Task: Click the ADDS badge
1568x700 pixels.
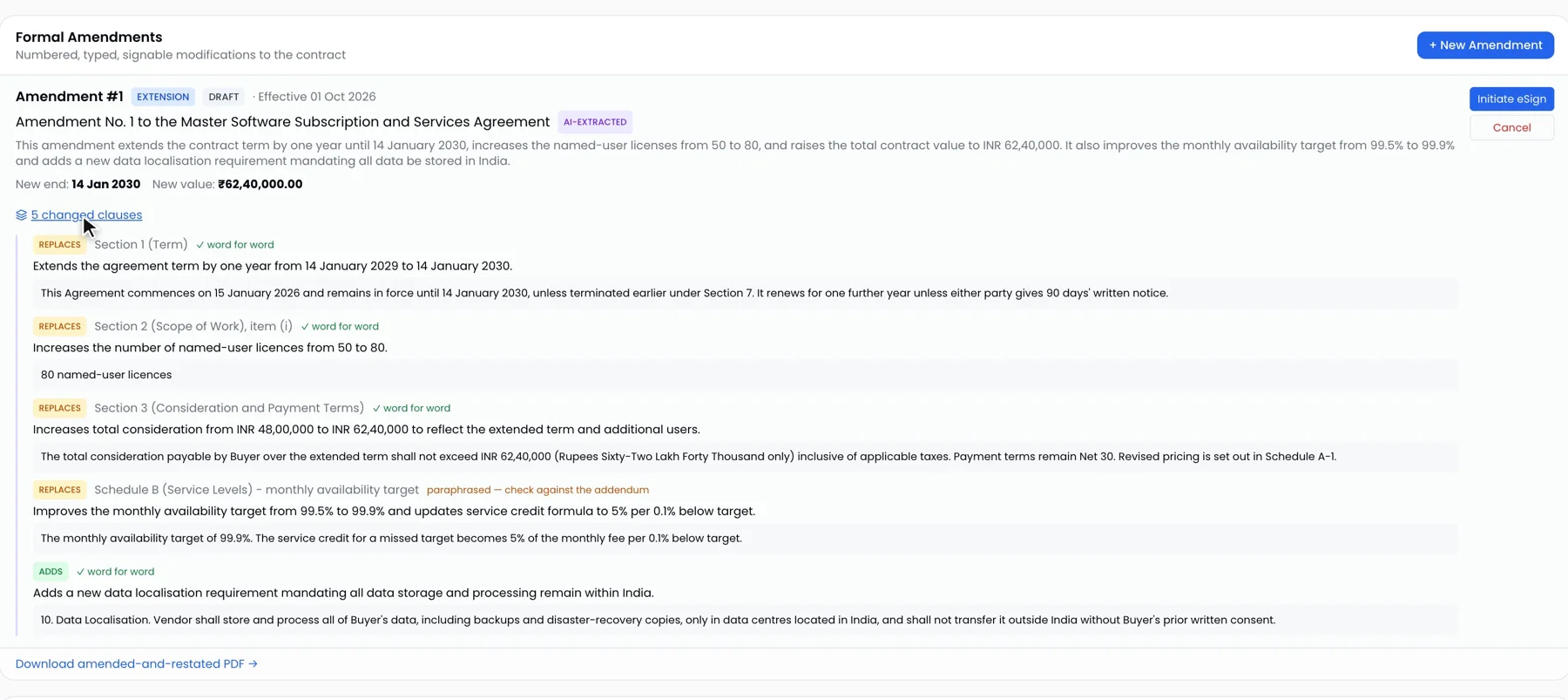Action: (x=51, y=572)
